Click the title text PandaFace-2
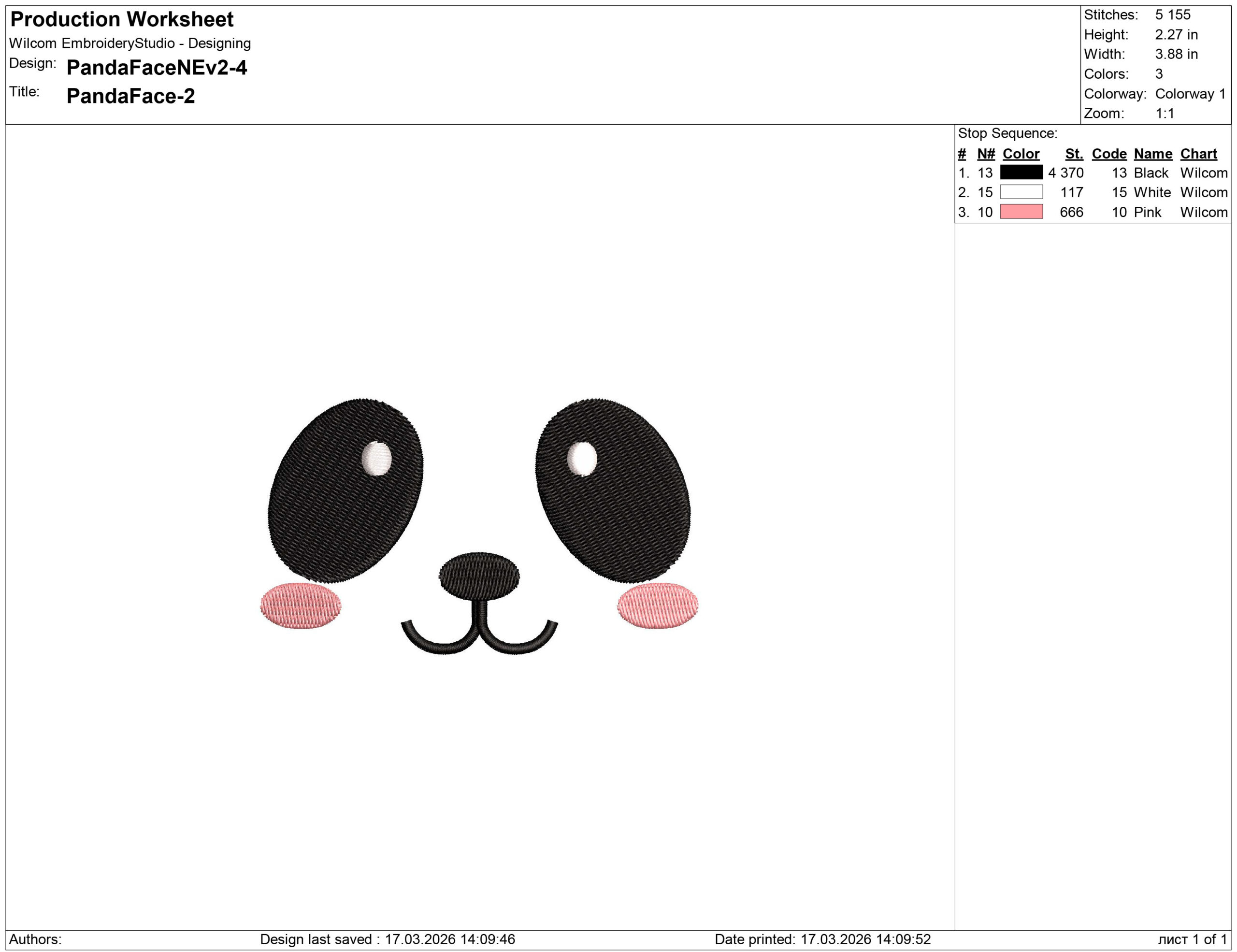 tap(130, 96)
